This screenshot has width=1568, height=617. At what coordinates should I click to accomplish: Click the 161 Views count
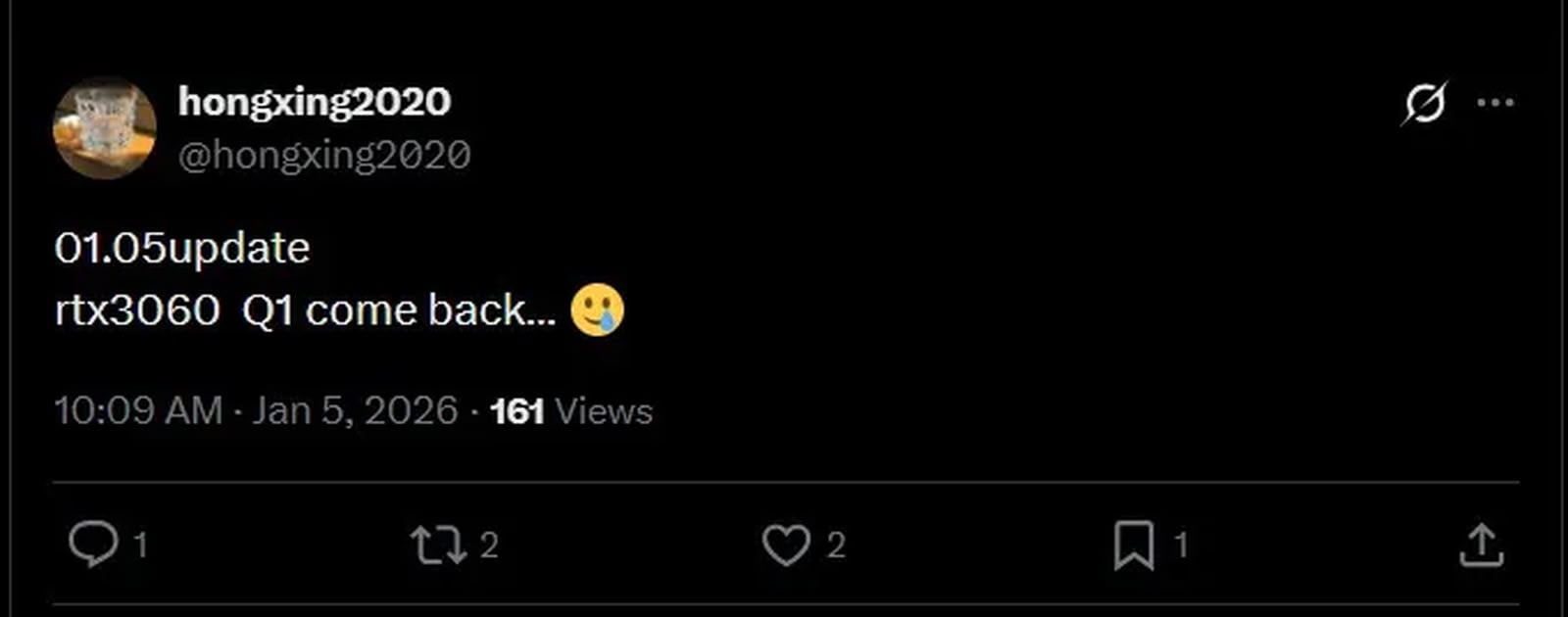(x=517, y=411)
